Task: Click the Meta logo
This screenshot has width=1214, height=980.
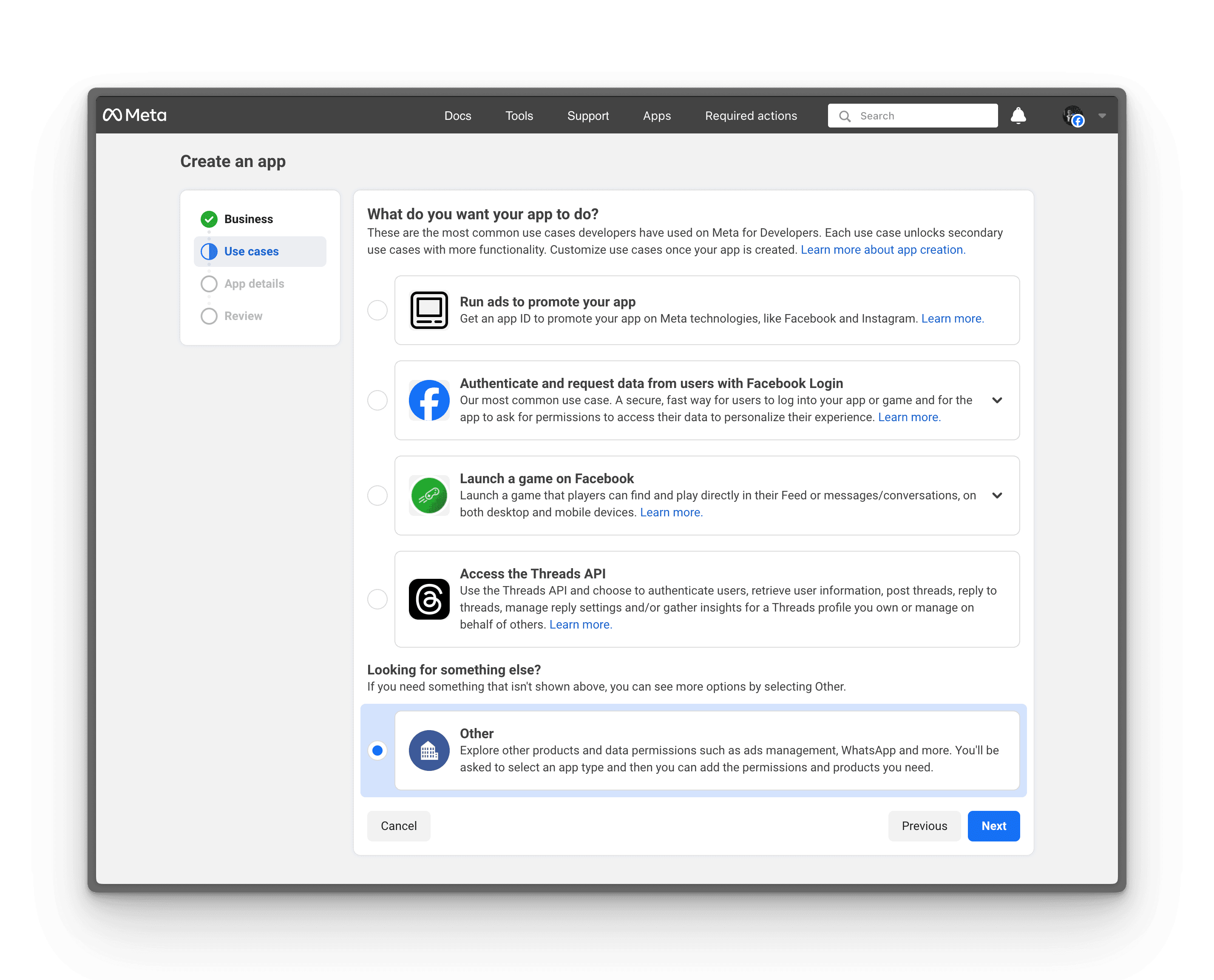Action: point(134,115)
